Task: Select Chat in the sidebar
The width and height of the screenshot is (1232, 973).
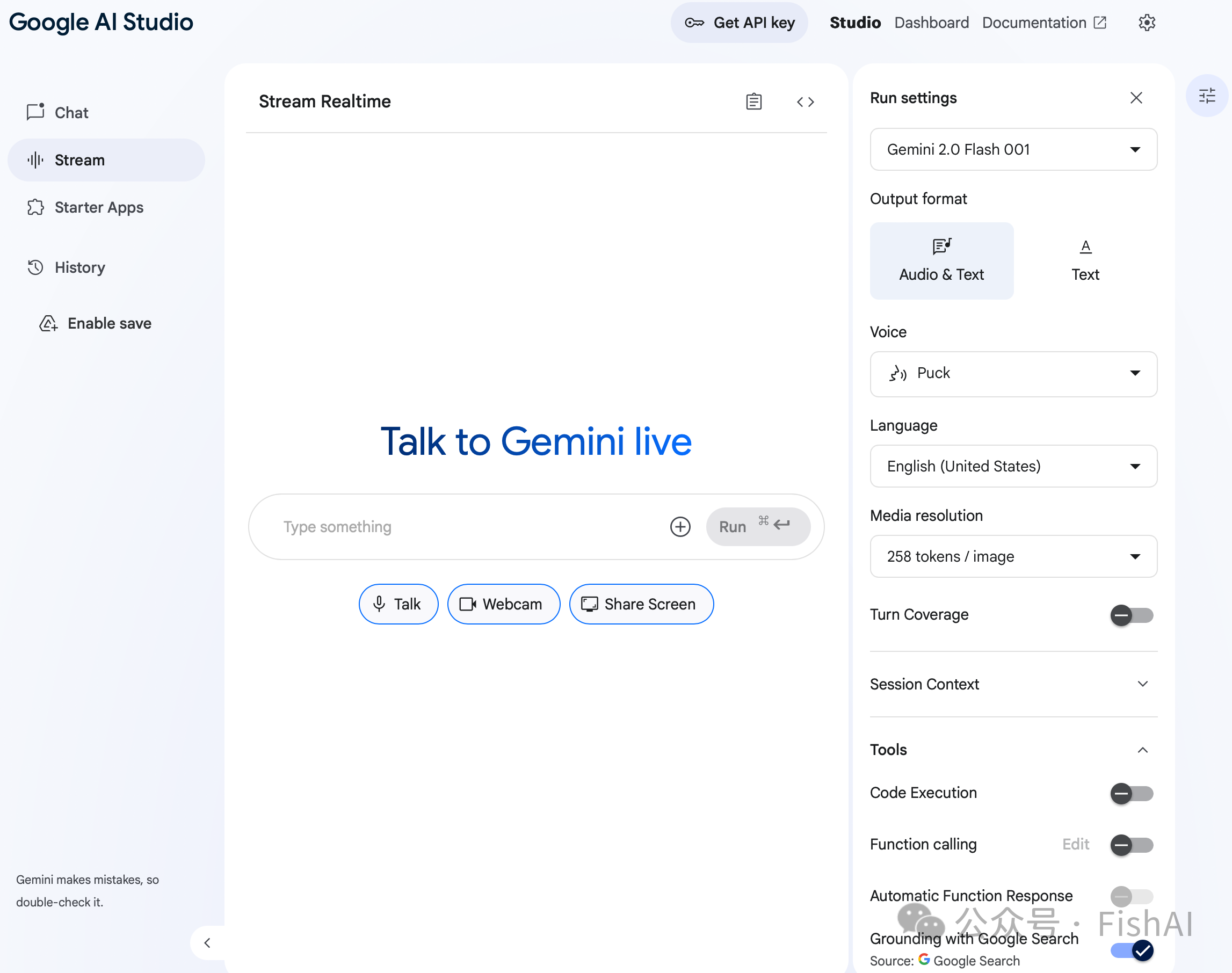Action: pos(106,112)
